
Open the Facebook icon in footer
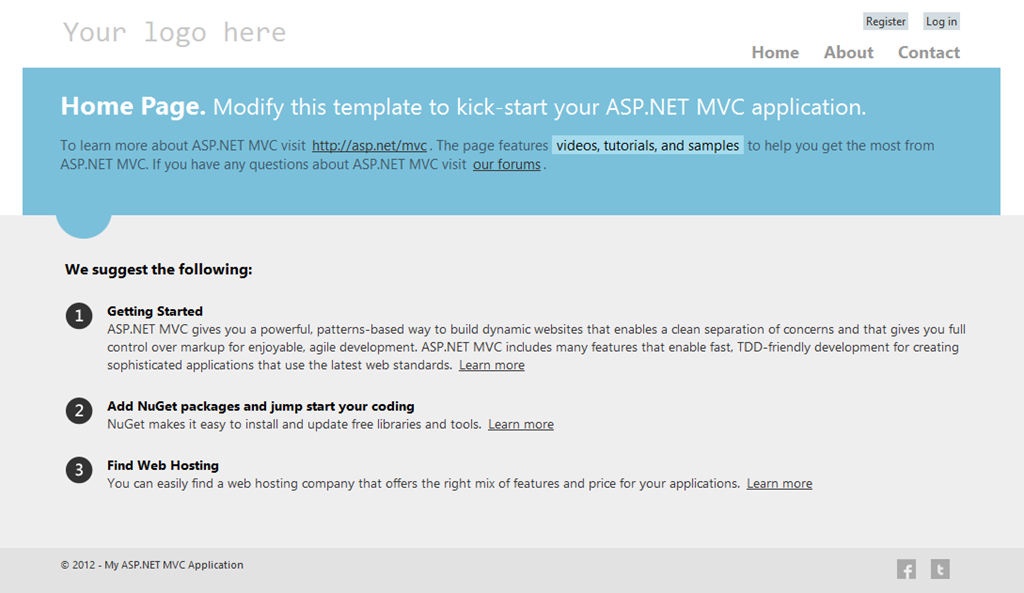tap(906, 569)
